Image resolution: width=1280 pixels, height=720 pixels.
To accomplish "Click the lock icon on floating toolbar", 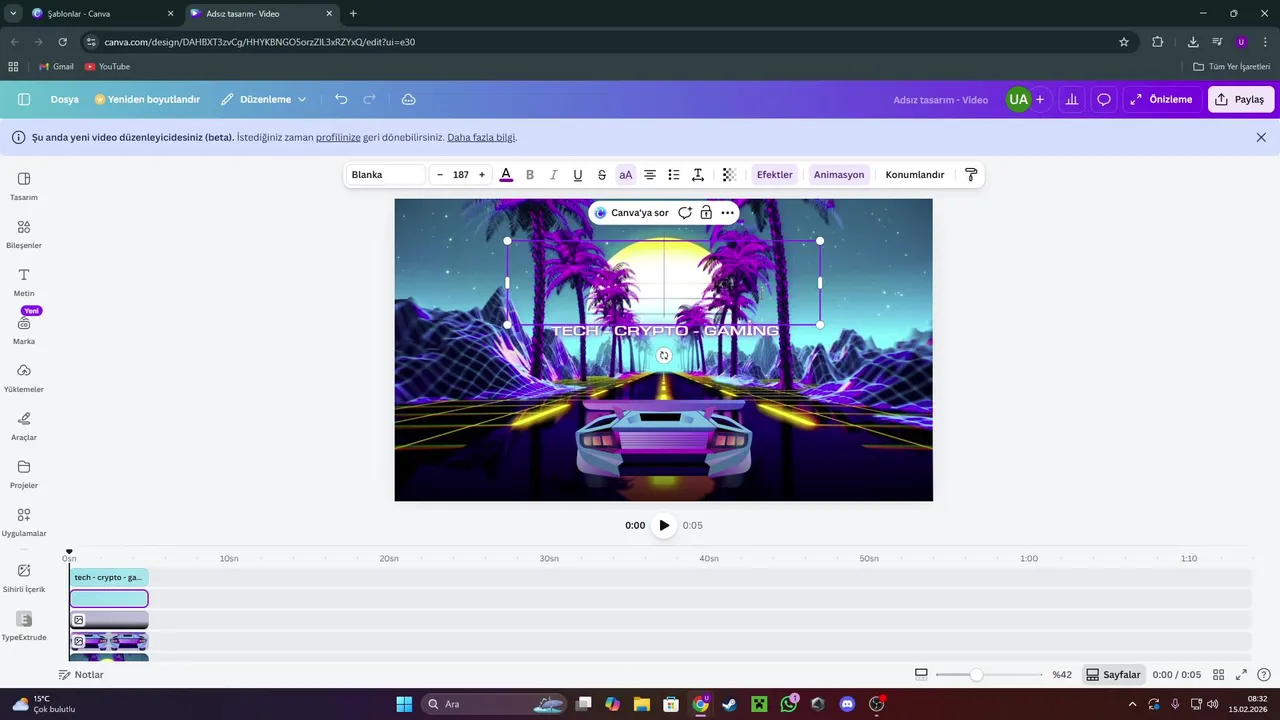I will coord(706,213).
